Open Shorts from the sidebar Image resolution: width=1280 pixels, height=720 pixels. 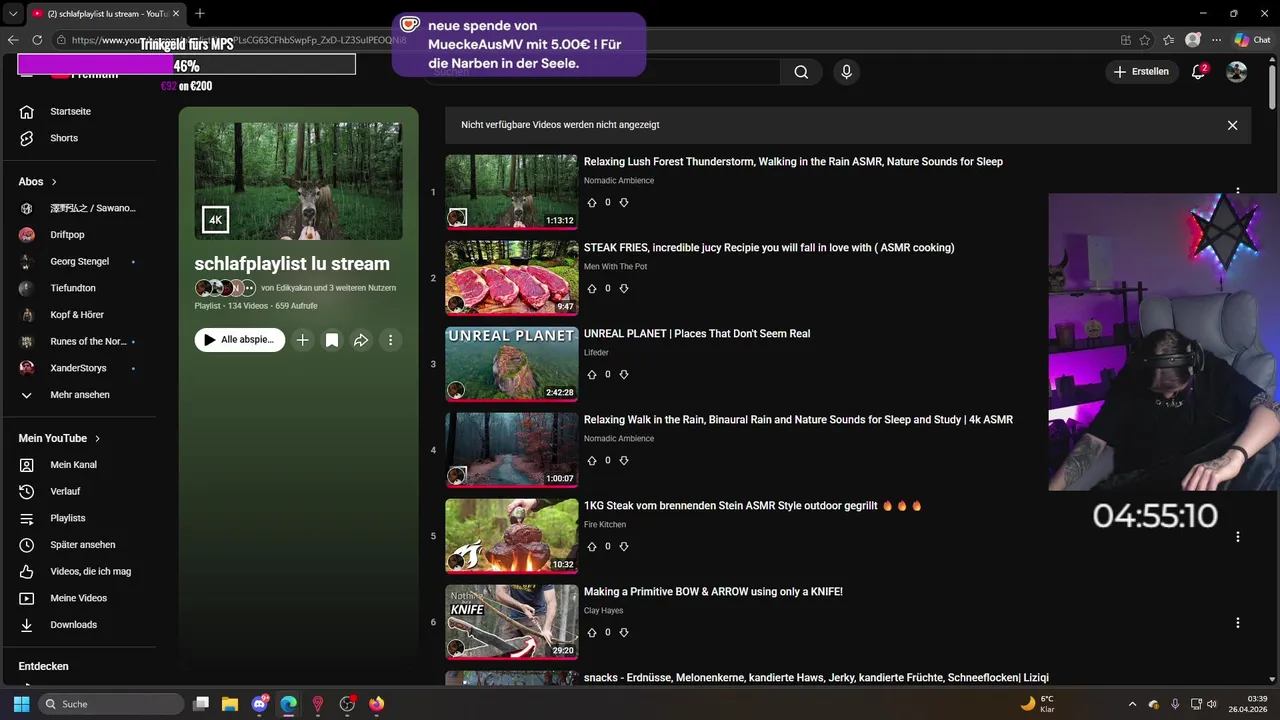click(63, 138)
